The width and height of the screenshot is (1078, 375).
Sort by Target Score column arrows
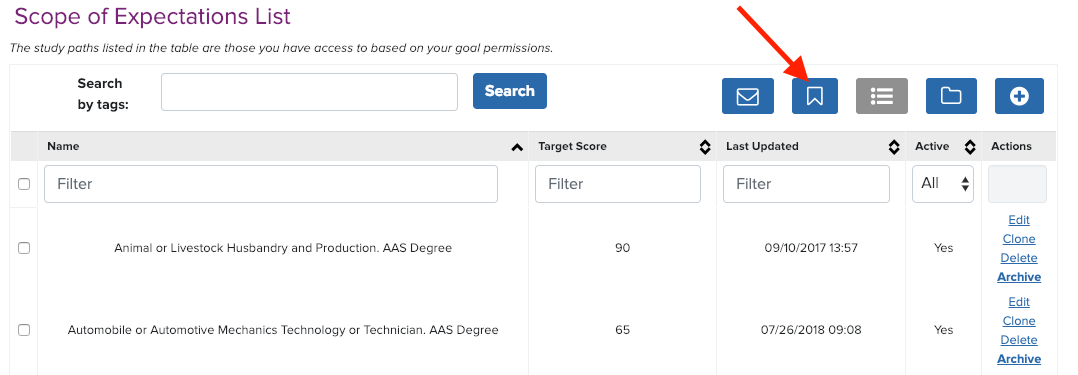point(705,147)
